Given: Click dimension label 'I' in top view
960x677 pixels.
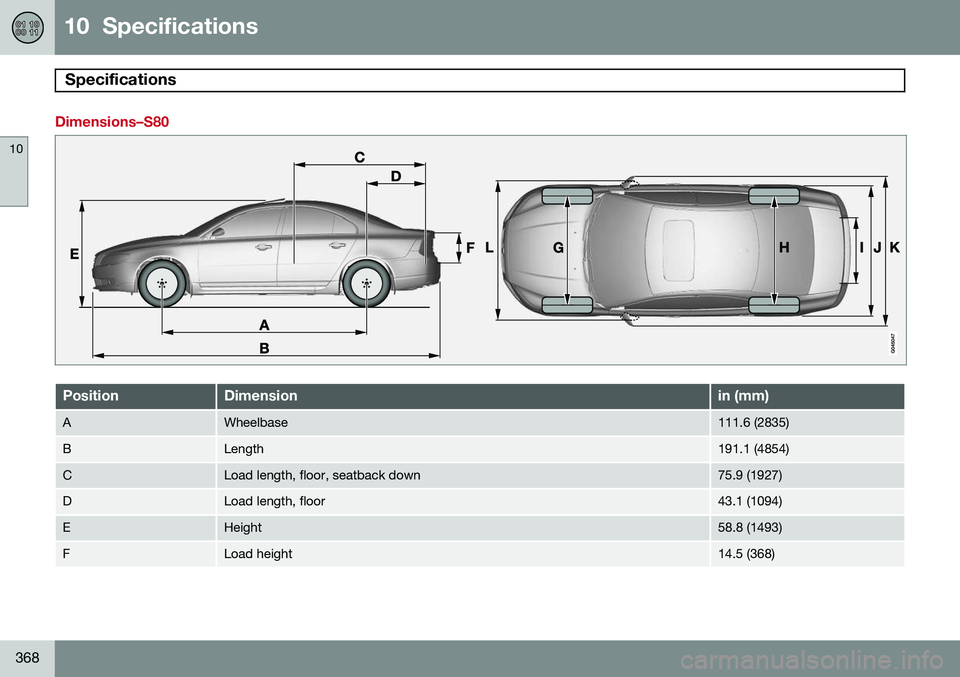Looking at the screenshot, I should click(x=861, y=247).
